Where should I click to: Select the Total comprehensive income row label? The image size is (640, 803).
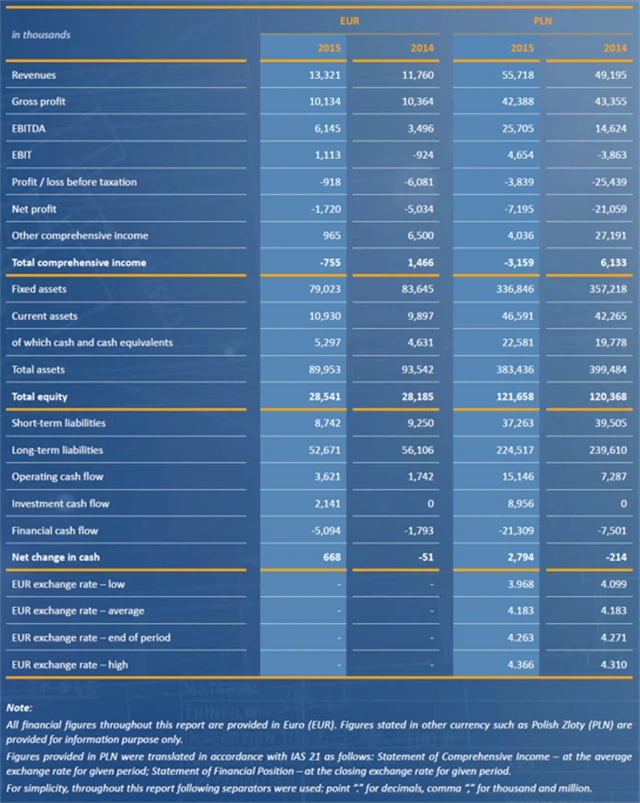(78, 262)
